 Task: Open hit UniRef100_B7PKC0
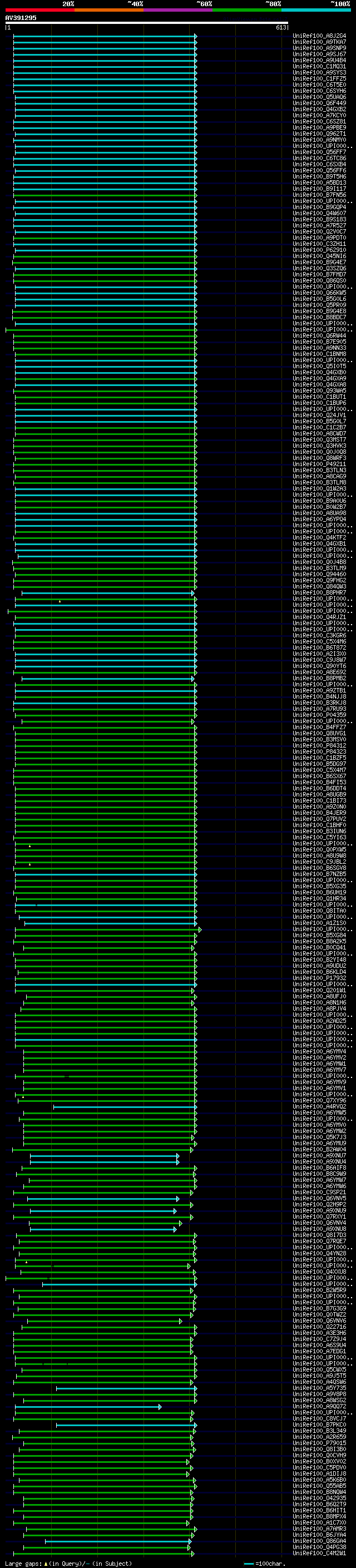click(319, 1424)
